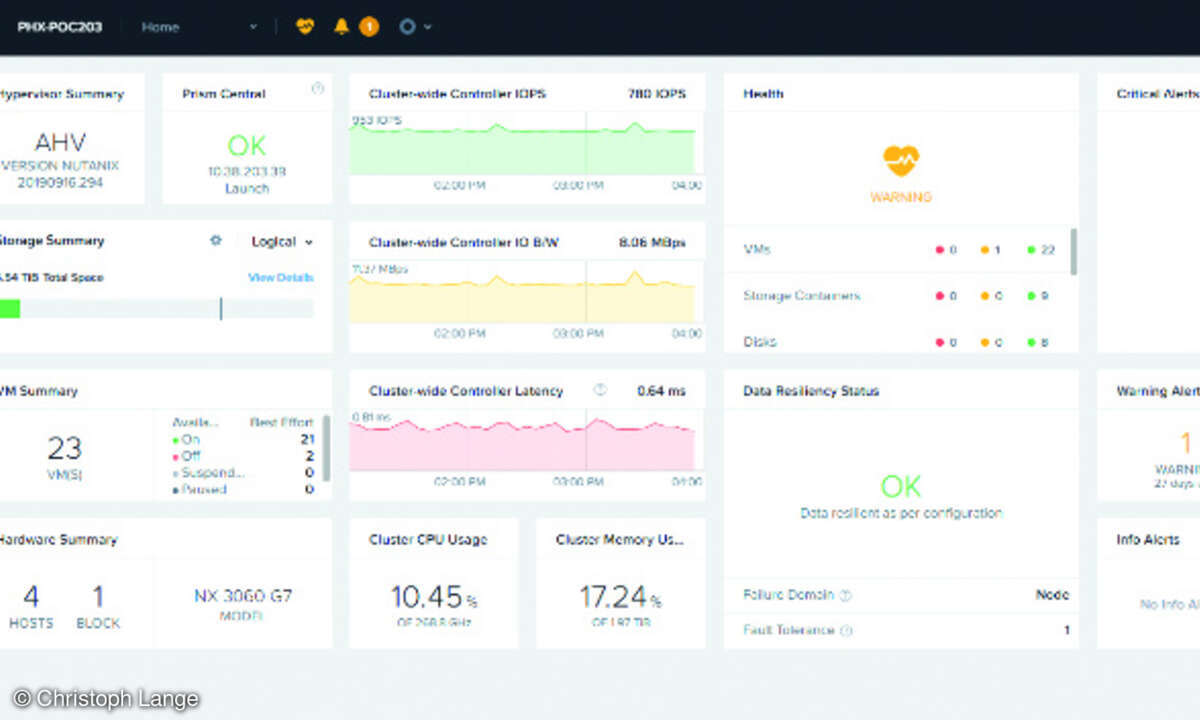Click the orange 1 count for VMs
This screenshot has width=1200, height=720.
(991, 249)
